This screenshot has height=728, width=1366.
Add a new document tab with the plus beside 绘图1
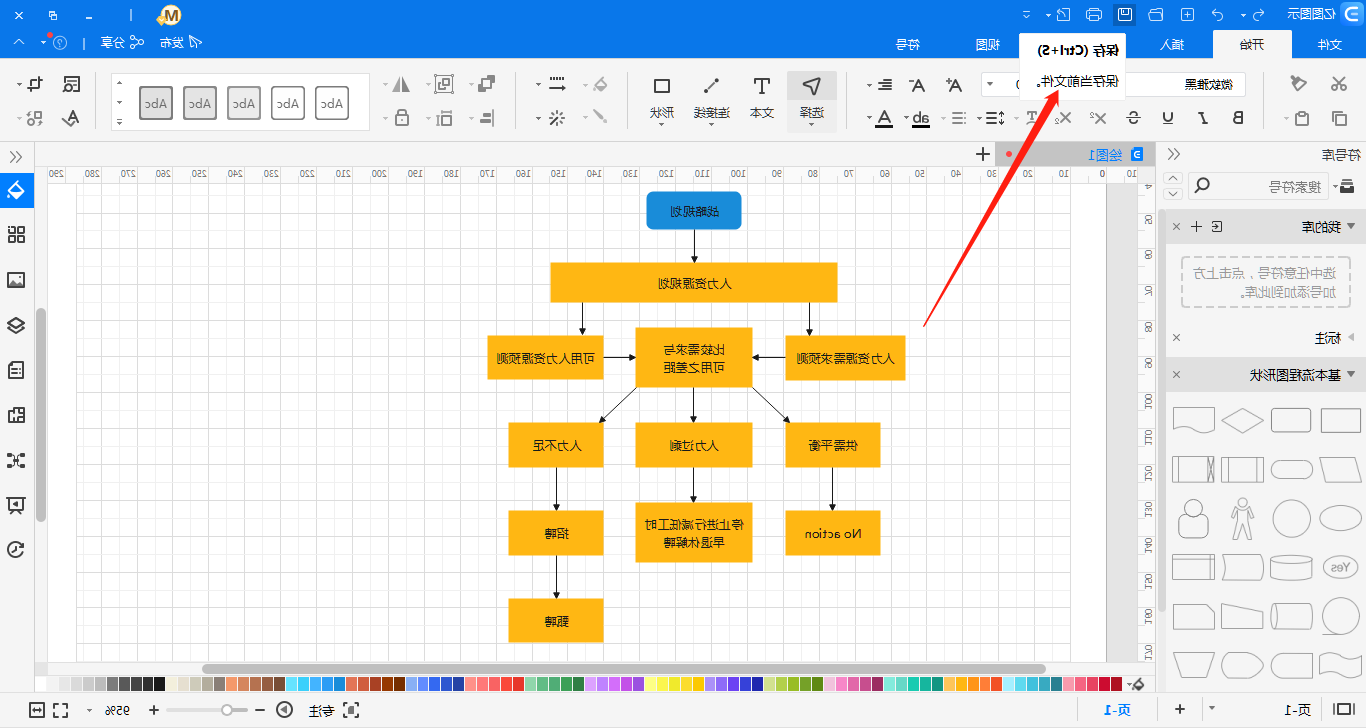point(983,154)
